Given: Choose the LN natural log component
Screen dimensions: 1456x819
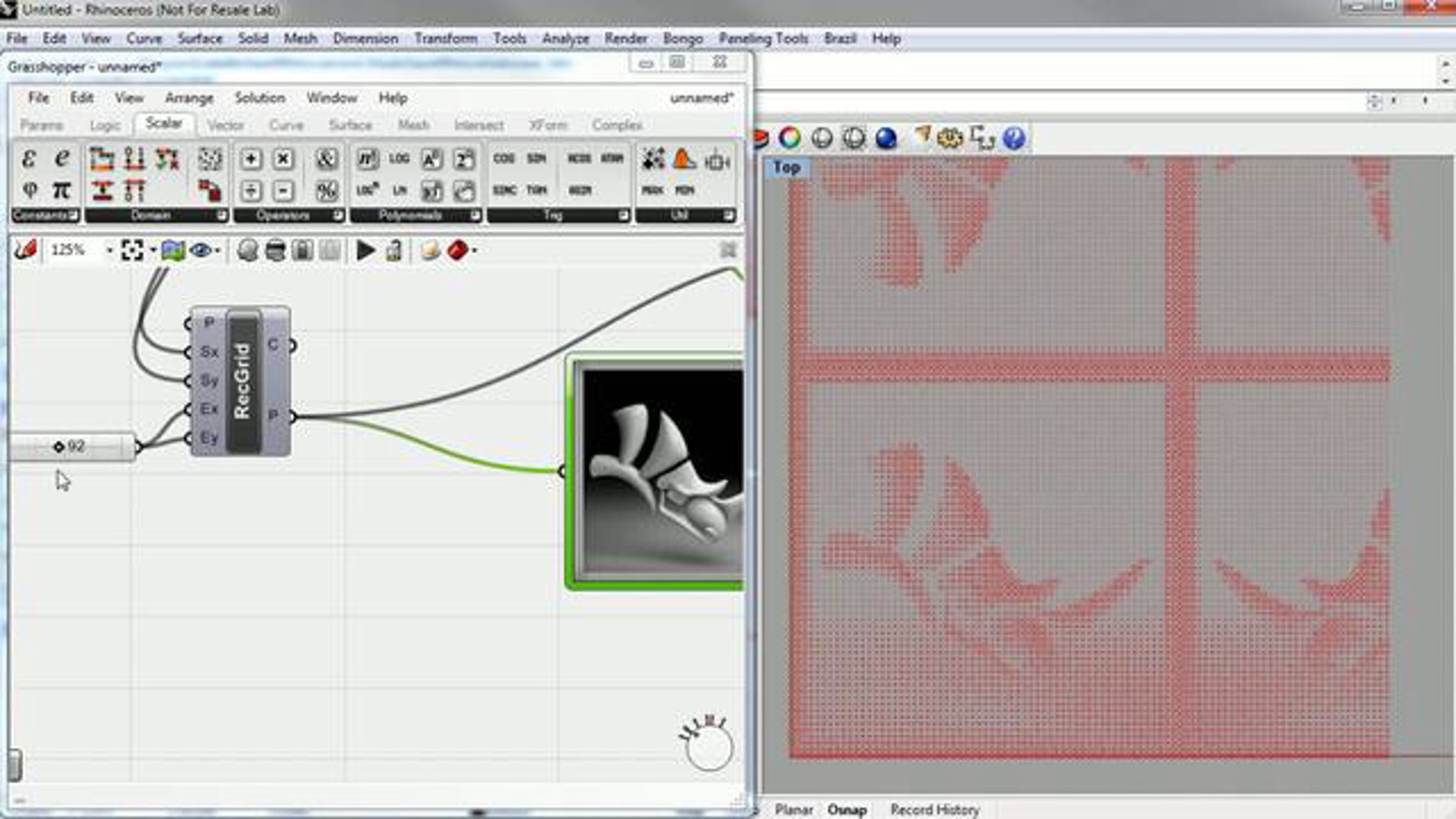Looking at the screenshot, I should [399, 190].
